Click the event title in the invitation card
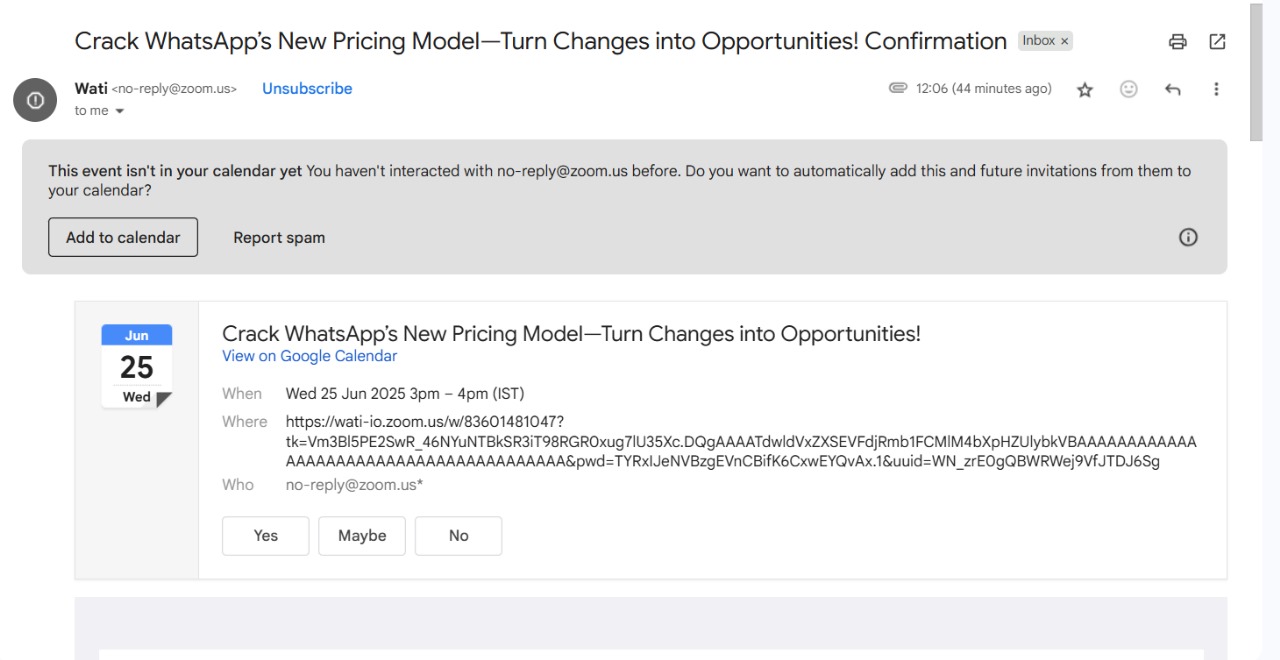Viewport: 1280px width, 660px height. pyautogui.click(x=571, y=334)
